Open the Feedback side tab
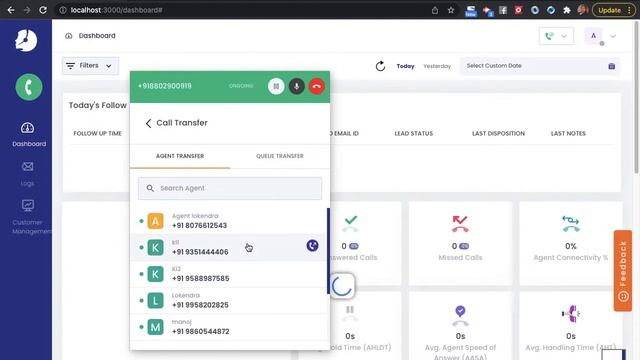 (623, 271)
